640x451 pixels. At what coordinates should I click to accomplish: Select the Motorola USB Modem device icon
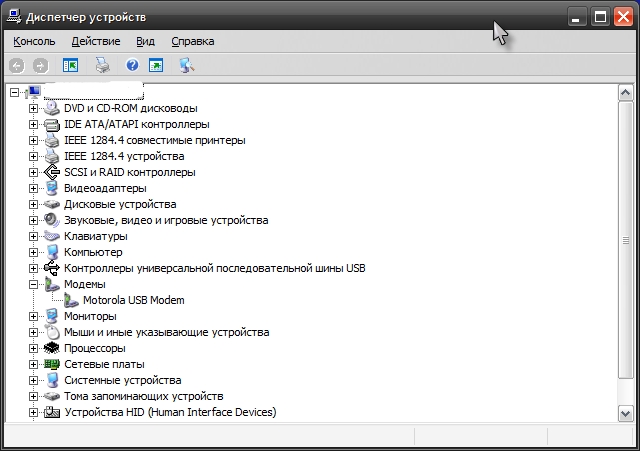pyautogui.click(x=71, y=301)
